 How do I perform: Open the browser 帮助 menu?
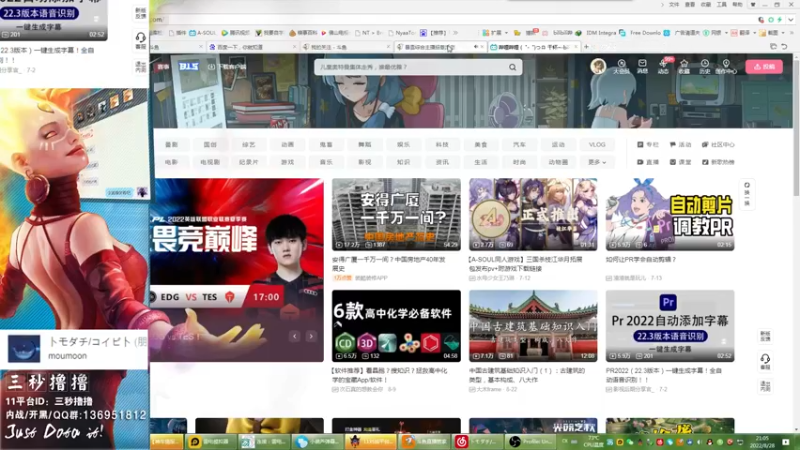pyautogui.click(x=737, y=5)
